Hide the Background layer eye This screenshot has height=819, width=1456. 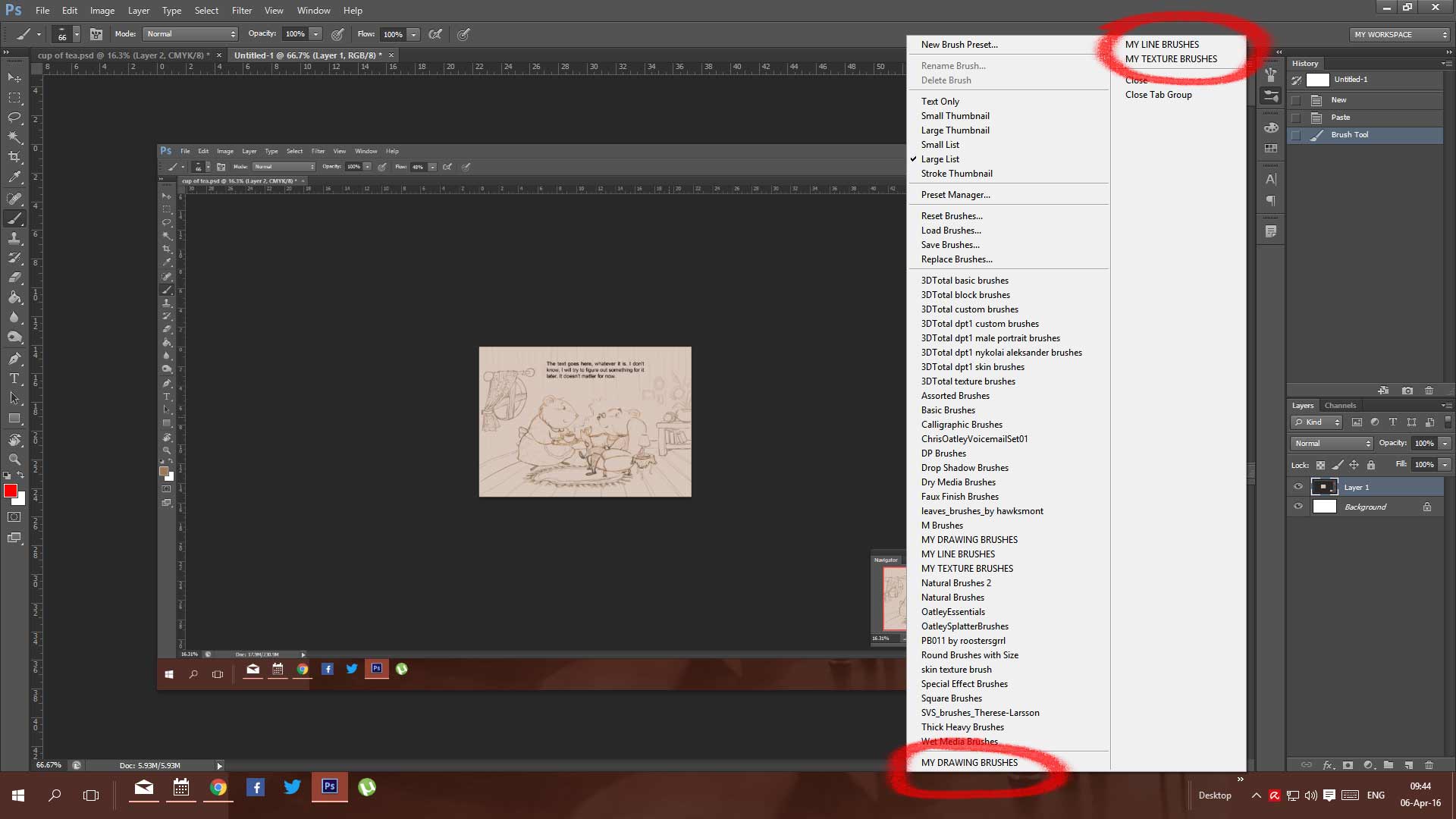pyautogui.click(x=1298, y=507)
